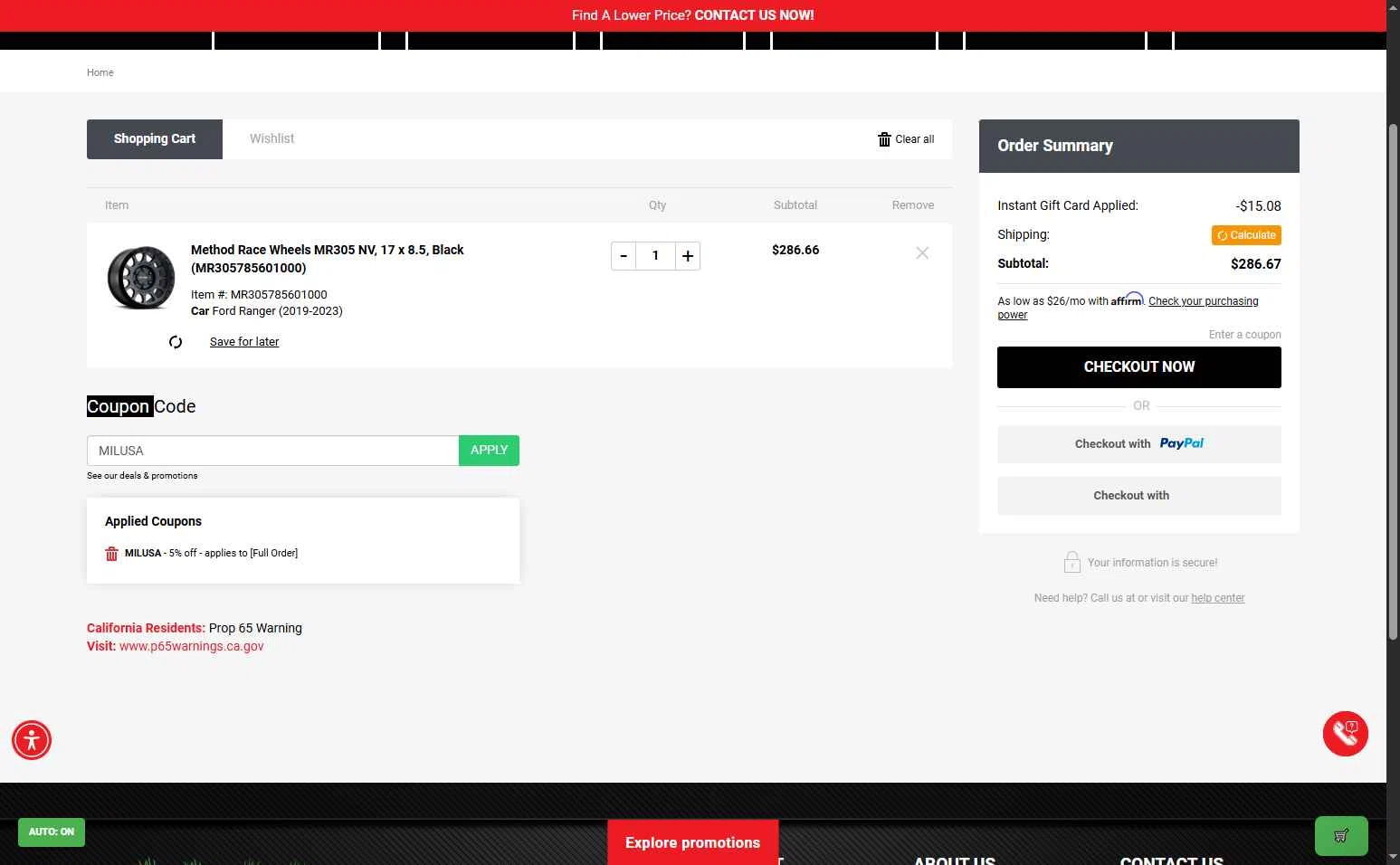Click CHECKOUT NOW button
1400x865 pixels.
pyautogui.click(x=1139, y=367)
